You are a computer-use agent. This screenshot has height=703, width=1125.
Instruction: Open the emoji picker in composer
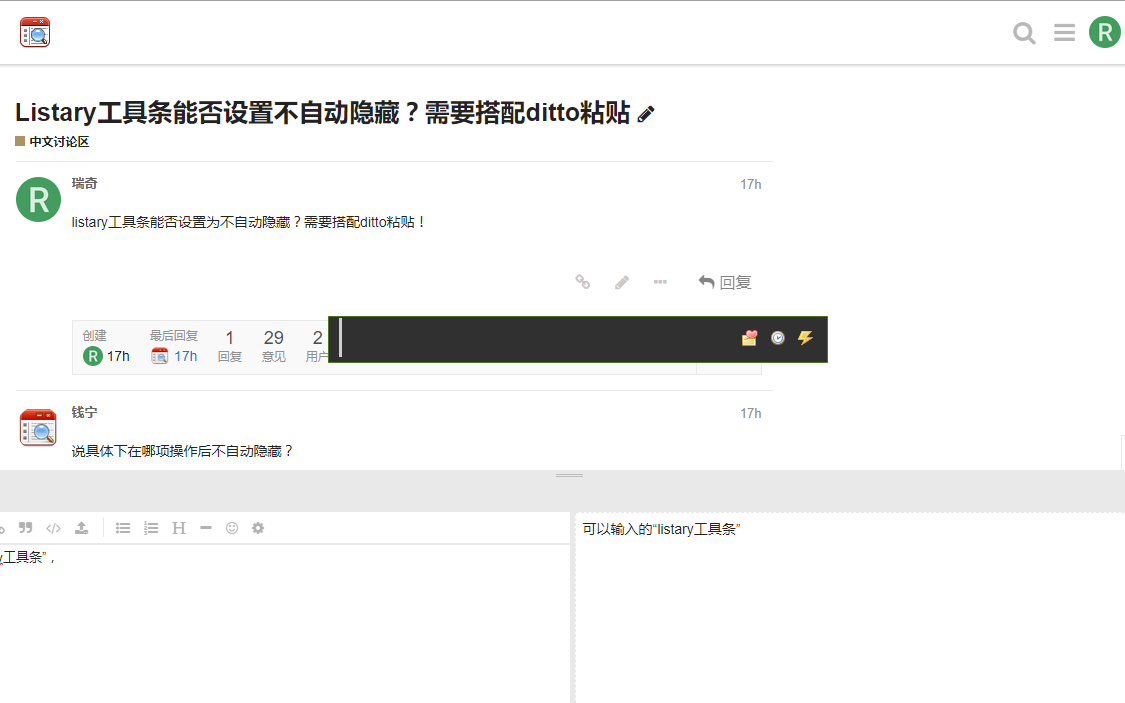pyautogui.click(x=232, y=528)
